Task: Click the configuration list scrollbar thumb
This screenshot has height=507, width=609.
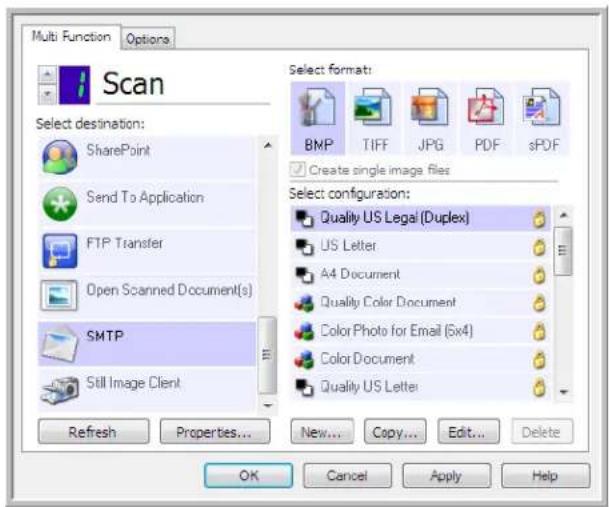Action: 563,251
